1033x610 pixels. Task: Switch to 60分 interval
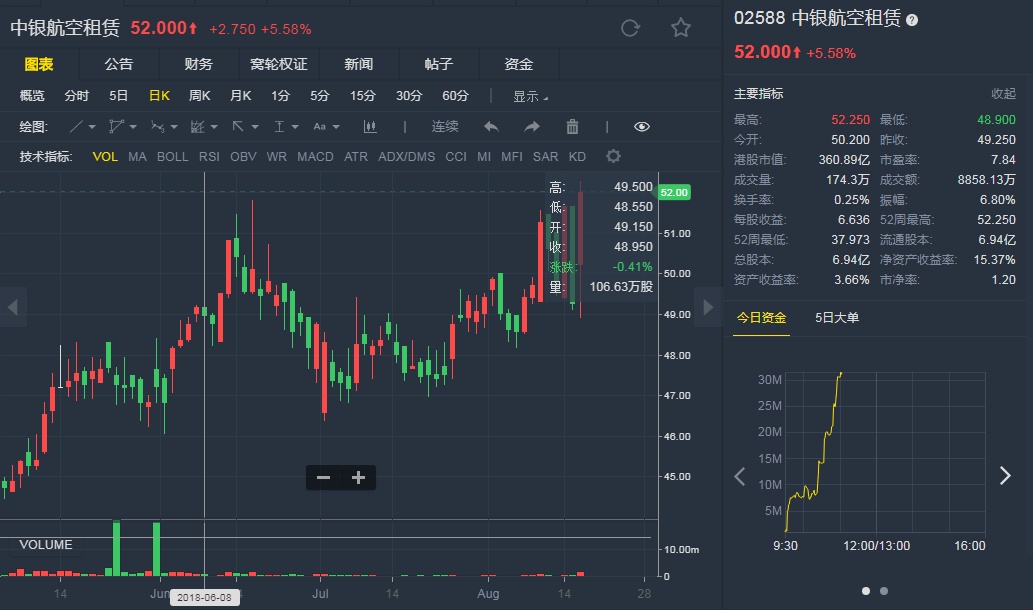(455, 96)
